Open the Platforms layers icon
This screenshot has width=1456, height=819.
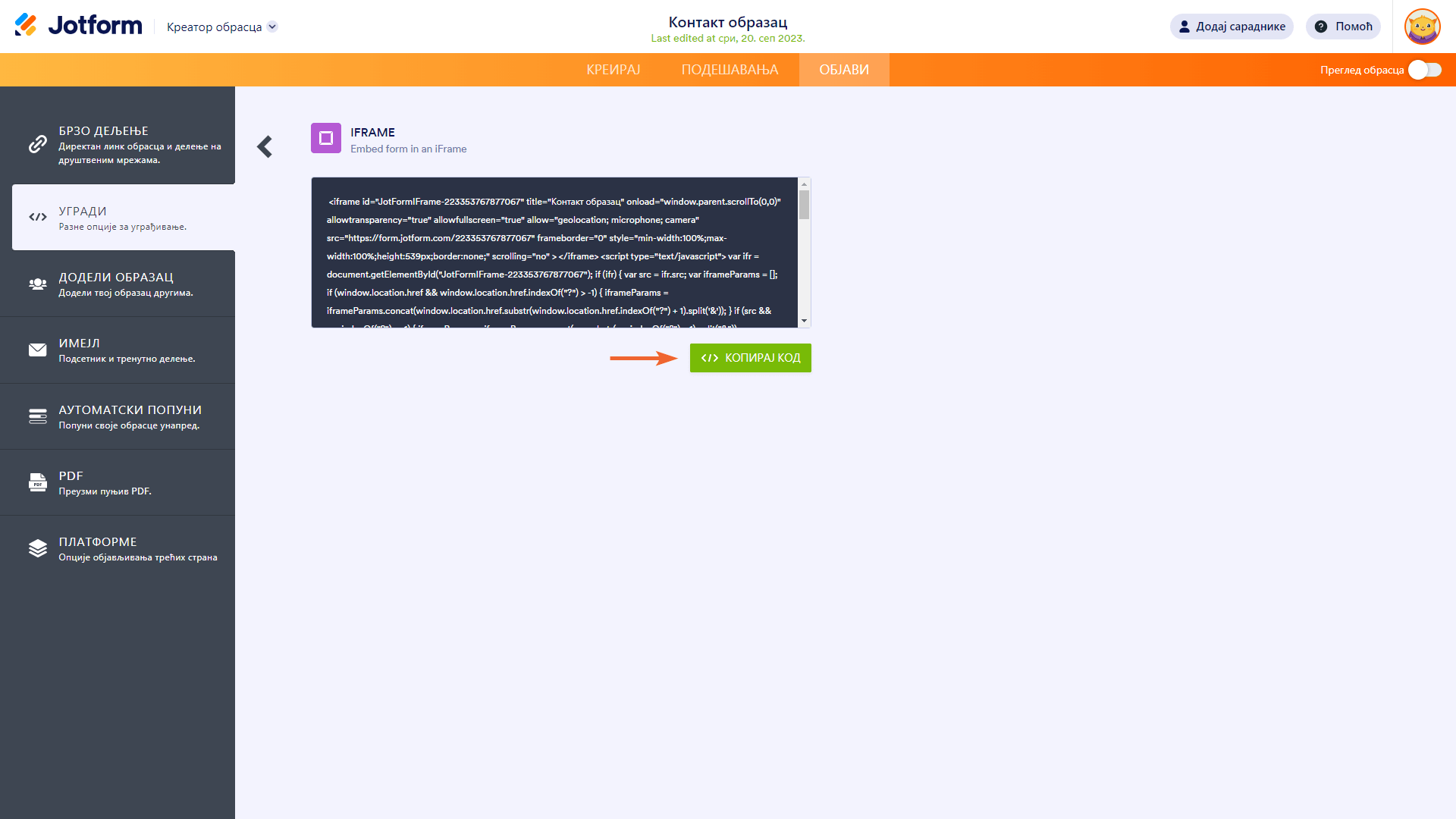pos(37,548)
